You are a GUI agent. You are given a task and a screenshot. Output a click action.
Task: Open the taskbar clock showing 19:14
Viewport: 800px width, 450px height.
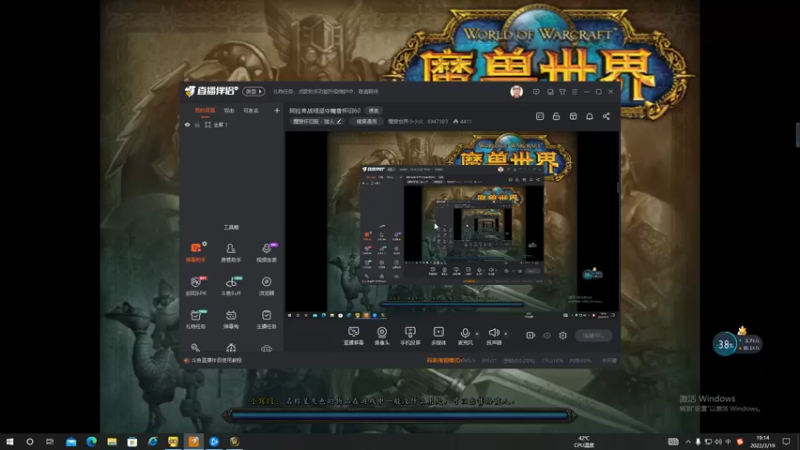(762, 441)
